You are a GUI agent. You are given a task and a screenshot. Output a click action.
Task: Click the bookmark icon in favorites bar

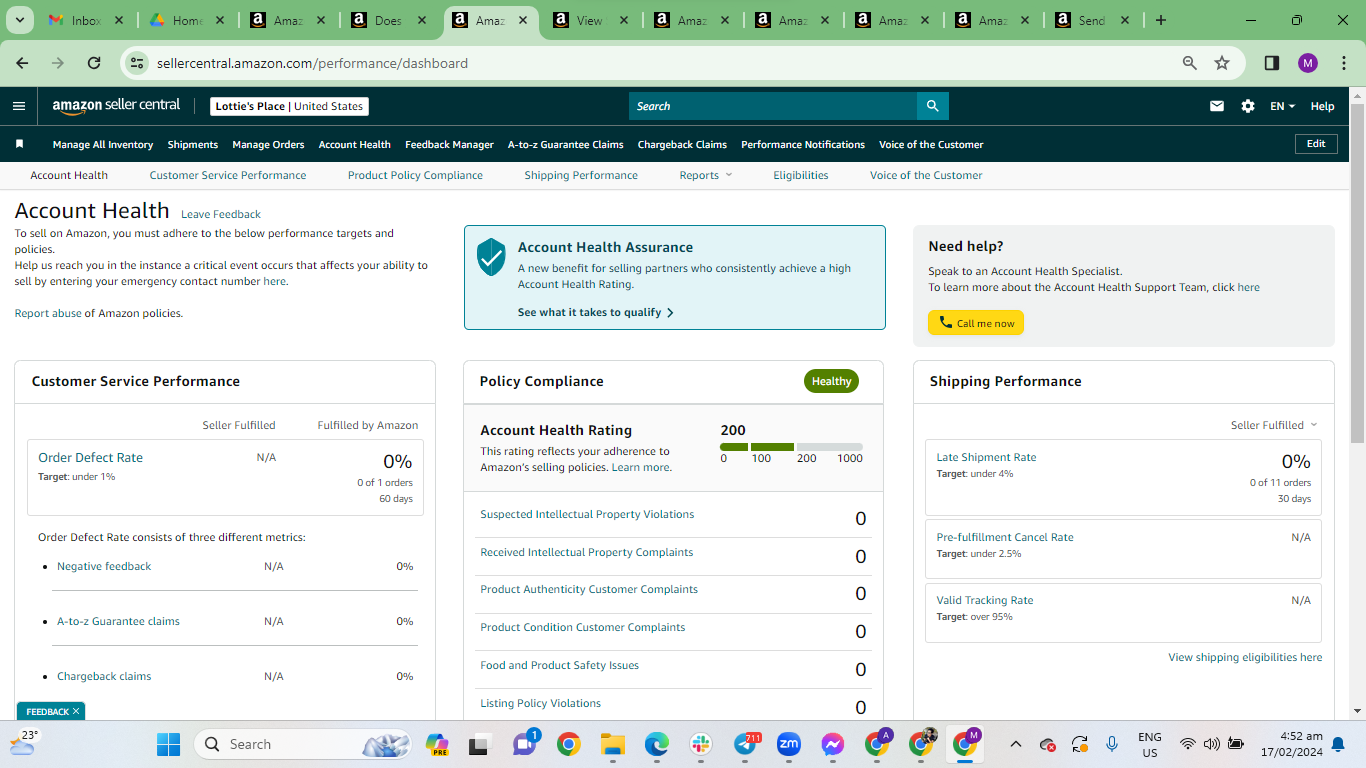pyautogui.click(x=19, y=144)
